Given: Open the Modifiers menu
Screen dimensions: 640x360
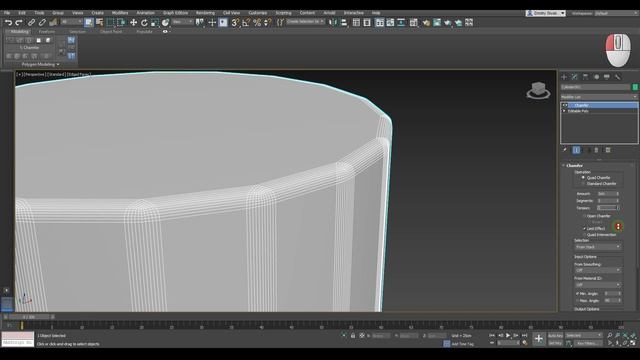Looking at the screenshot, I should (120, 13).
